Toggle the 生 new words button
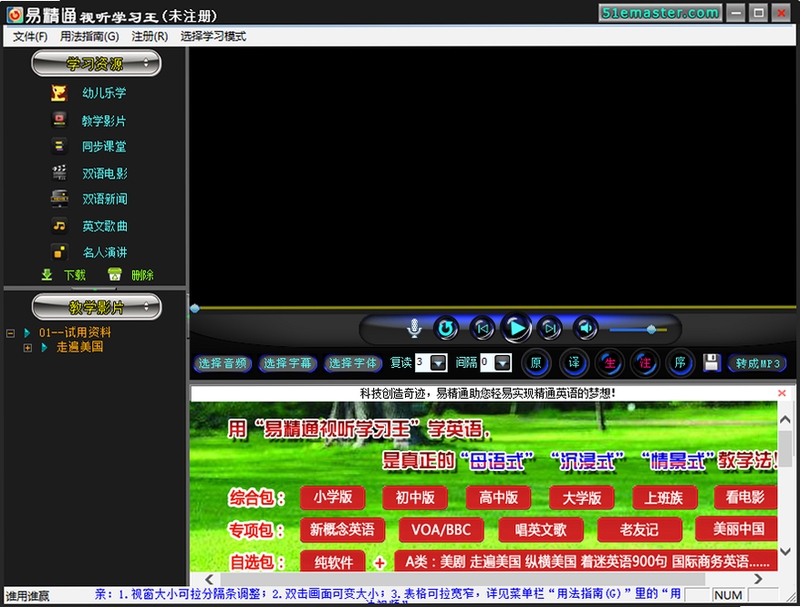800x607 pixels. [x=610, y=363]
